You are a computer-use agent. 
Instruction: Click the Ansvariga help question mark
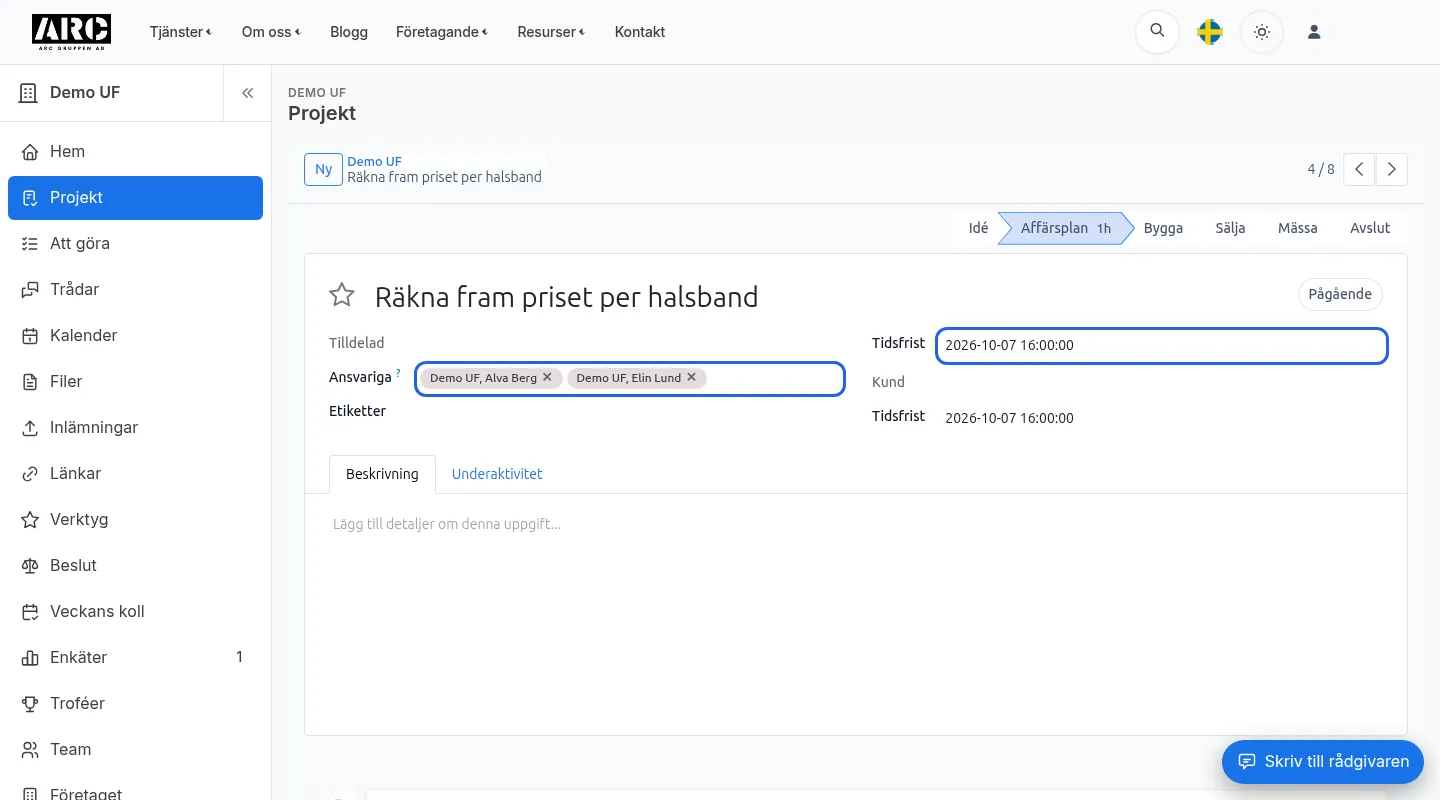[x=398, y=373]
